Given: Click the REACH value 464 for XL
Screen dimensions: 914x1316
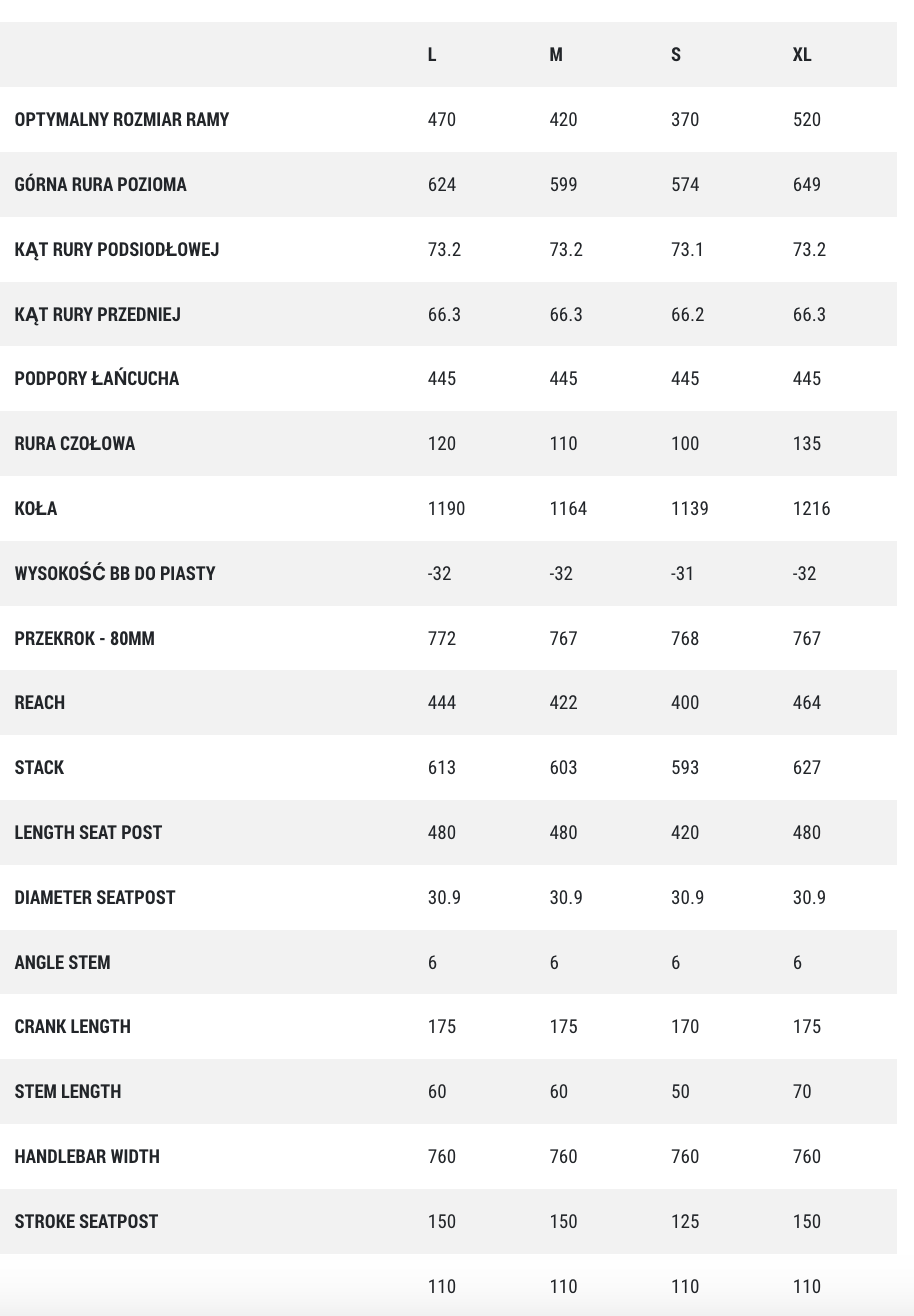Looking at the screenshot, I should pos(807,703).
